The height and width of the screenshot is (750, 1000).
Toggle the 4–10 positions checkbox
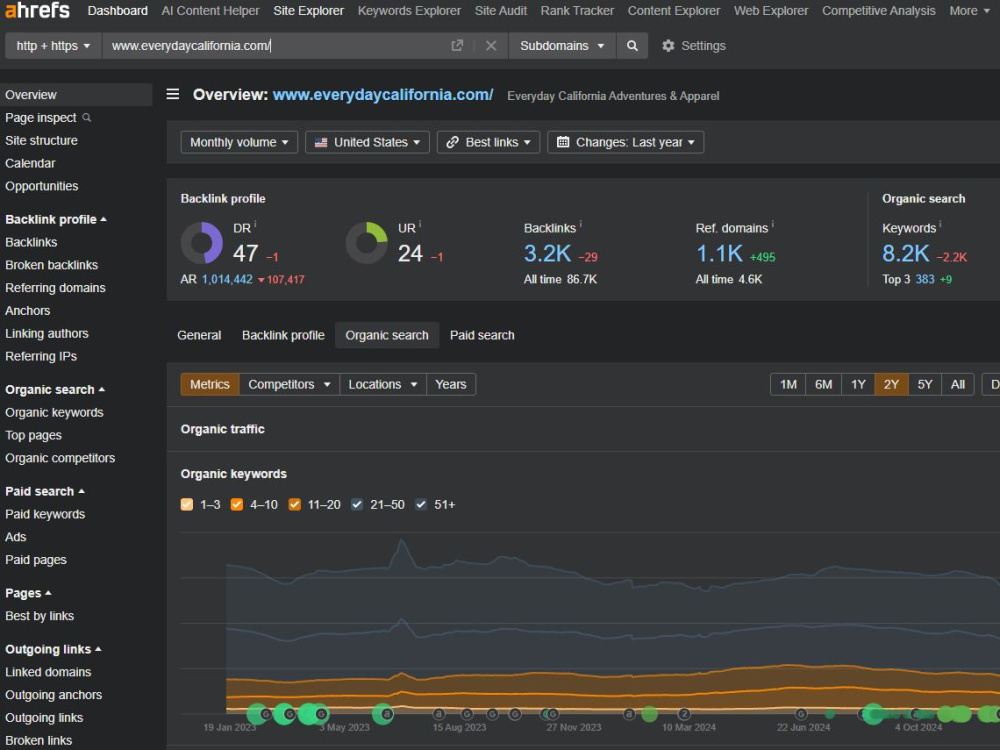(x=237, y=504)
